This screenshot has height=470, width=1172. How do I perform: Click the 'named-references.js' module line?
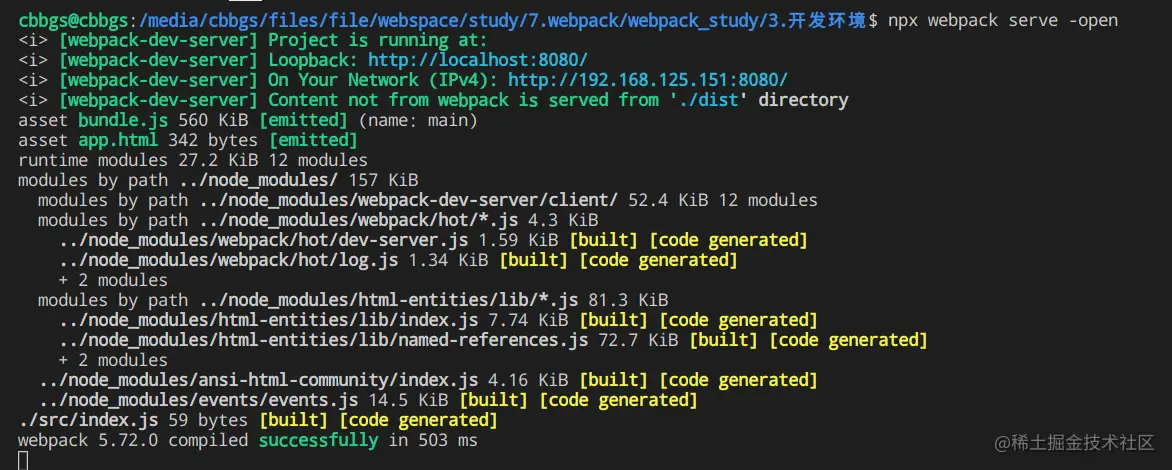pyautogui.click(x=493, y=340)
